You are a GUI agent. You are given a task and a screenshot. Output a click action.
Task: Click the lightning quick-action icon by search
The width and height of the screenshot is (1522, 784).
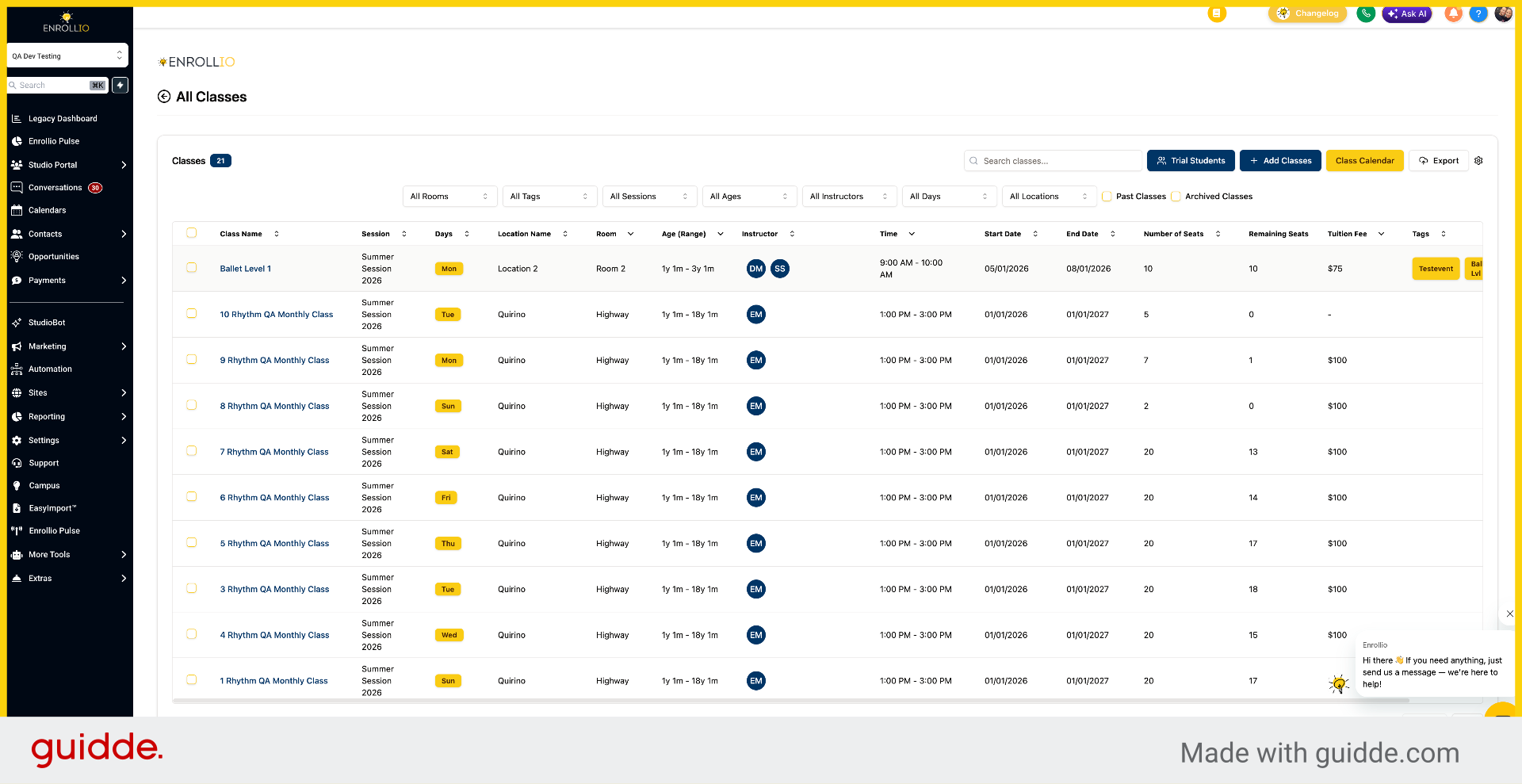(120, 85)
